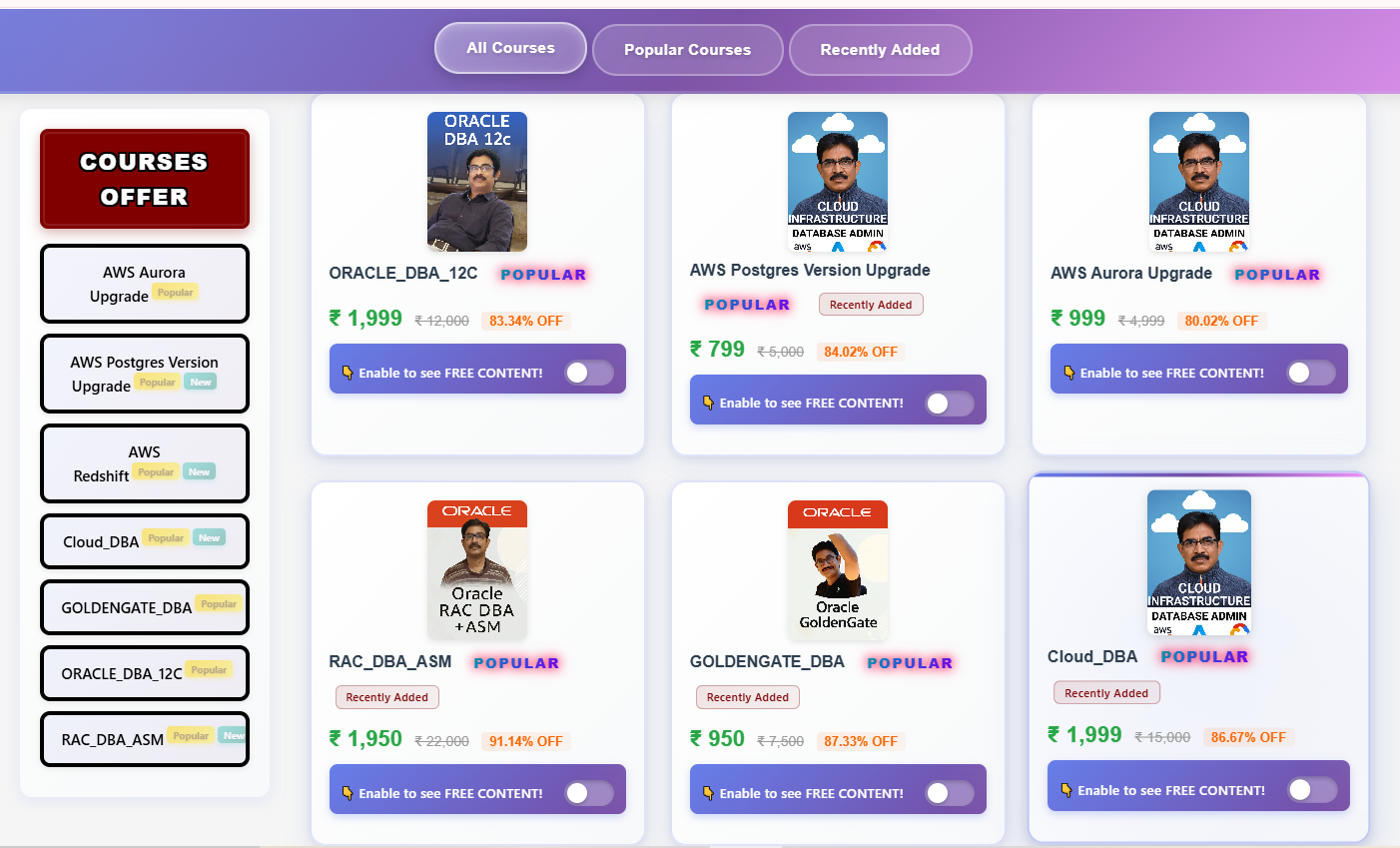Turn on free content switch for GOLDENGATE_DBA
Screen dimensions: 1400x848
click(950, 793)
